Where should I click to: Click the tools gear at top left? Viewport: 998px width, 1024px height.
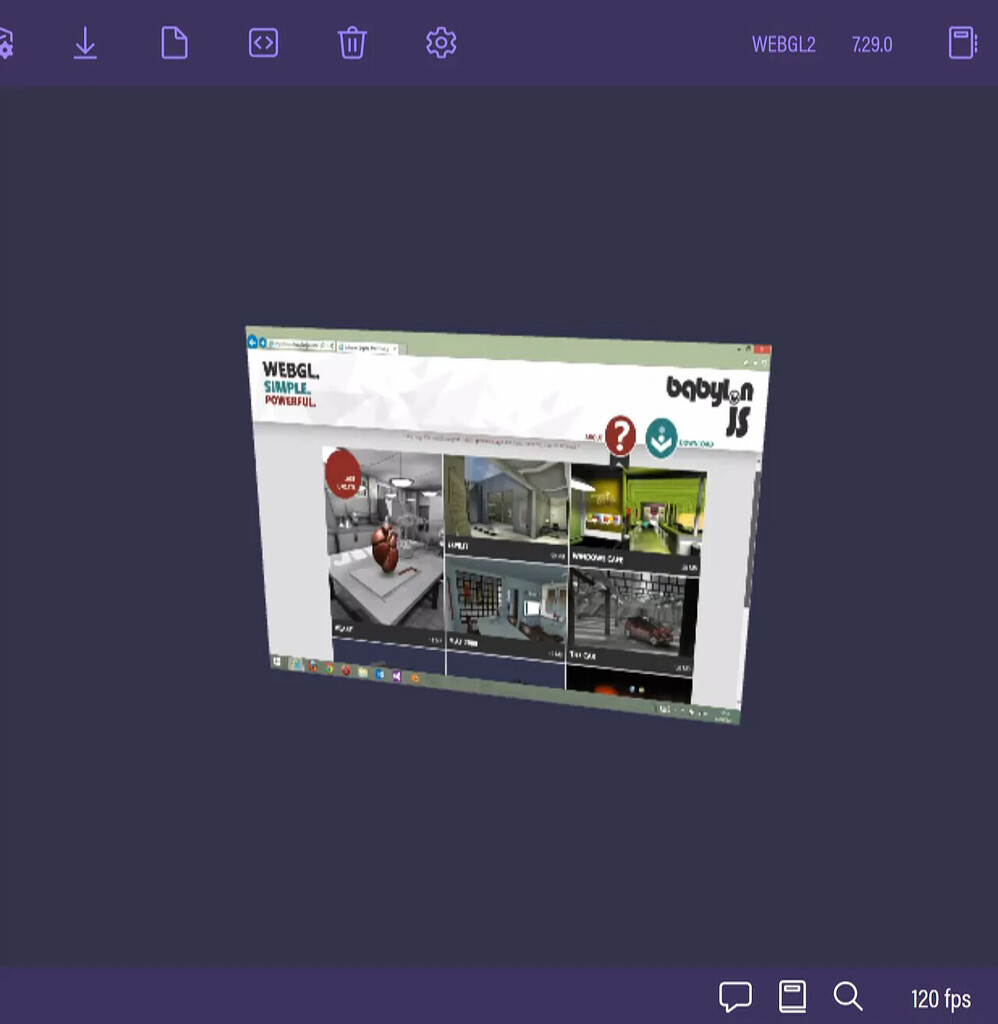[8, 42]
